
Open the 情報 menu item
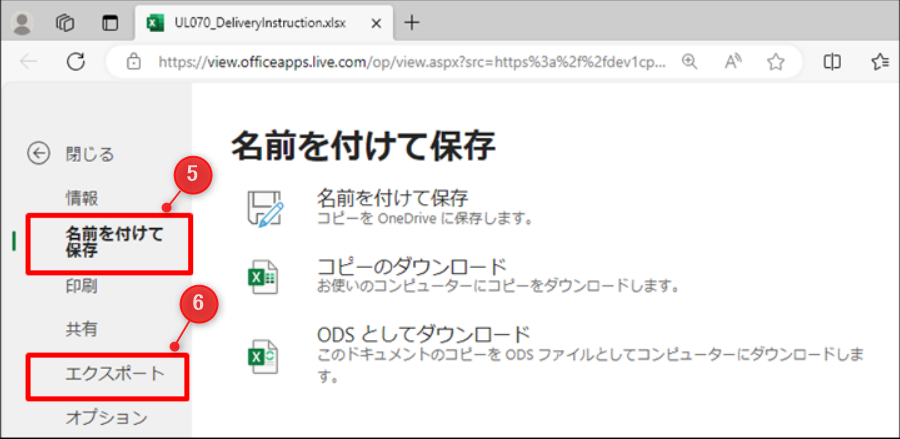[x=82, y=198]
